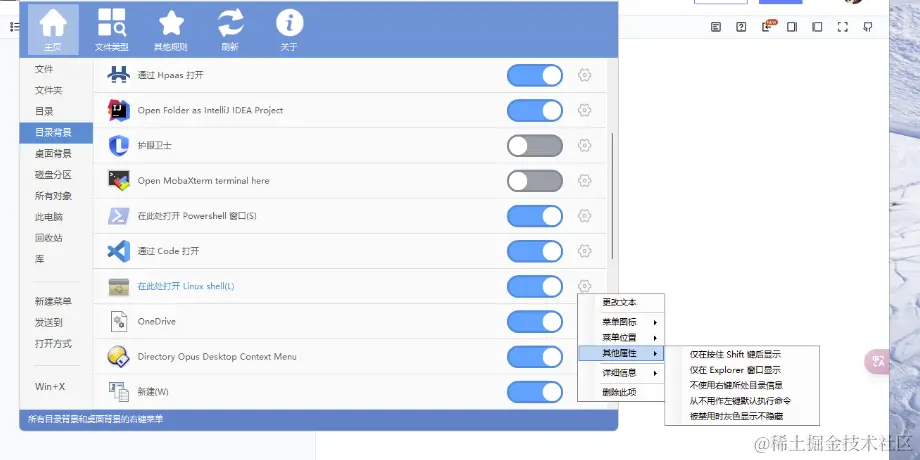Screen dimensions: 920x460
Task: Open settings gear for 通过 Code 打开 row
Action: (x=584, y=251)
